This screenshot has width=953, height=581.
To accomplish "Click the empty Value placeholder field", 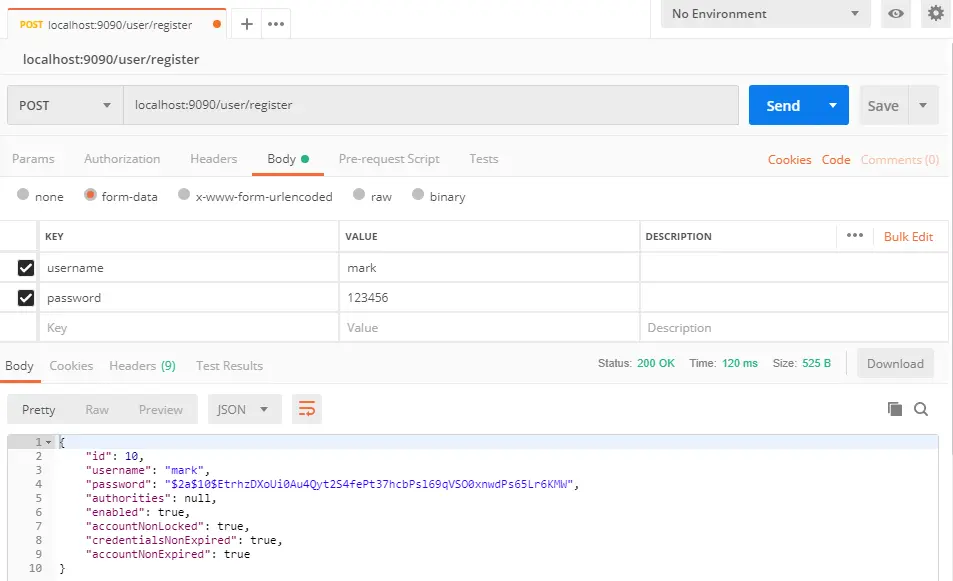I will pos(489,328).
